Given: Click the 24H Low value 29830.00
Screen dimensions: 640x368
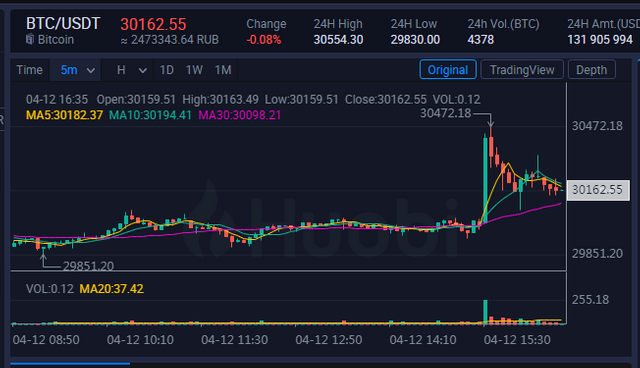Looking at the screenshot, I should click(415, 40).
